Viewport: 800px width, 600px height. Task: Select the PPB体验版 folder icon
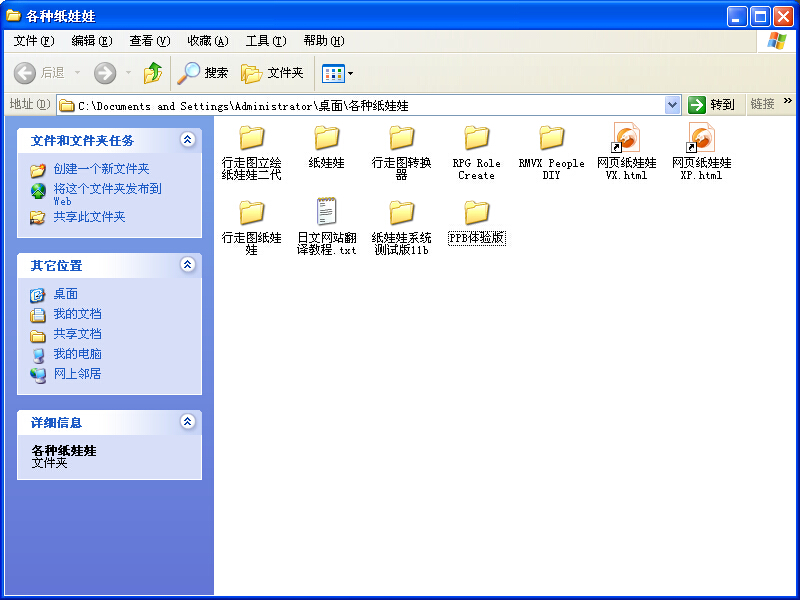[477, 213]
